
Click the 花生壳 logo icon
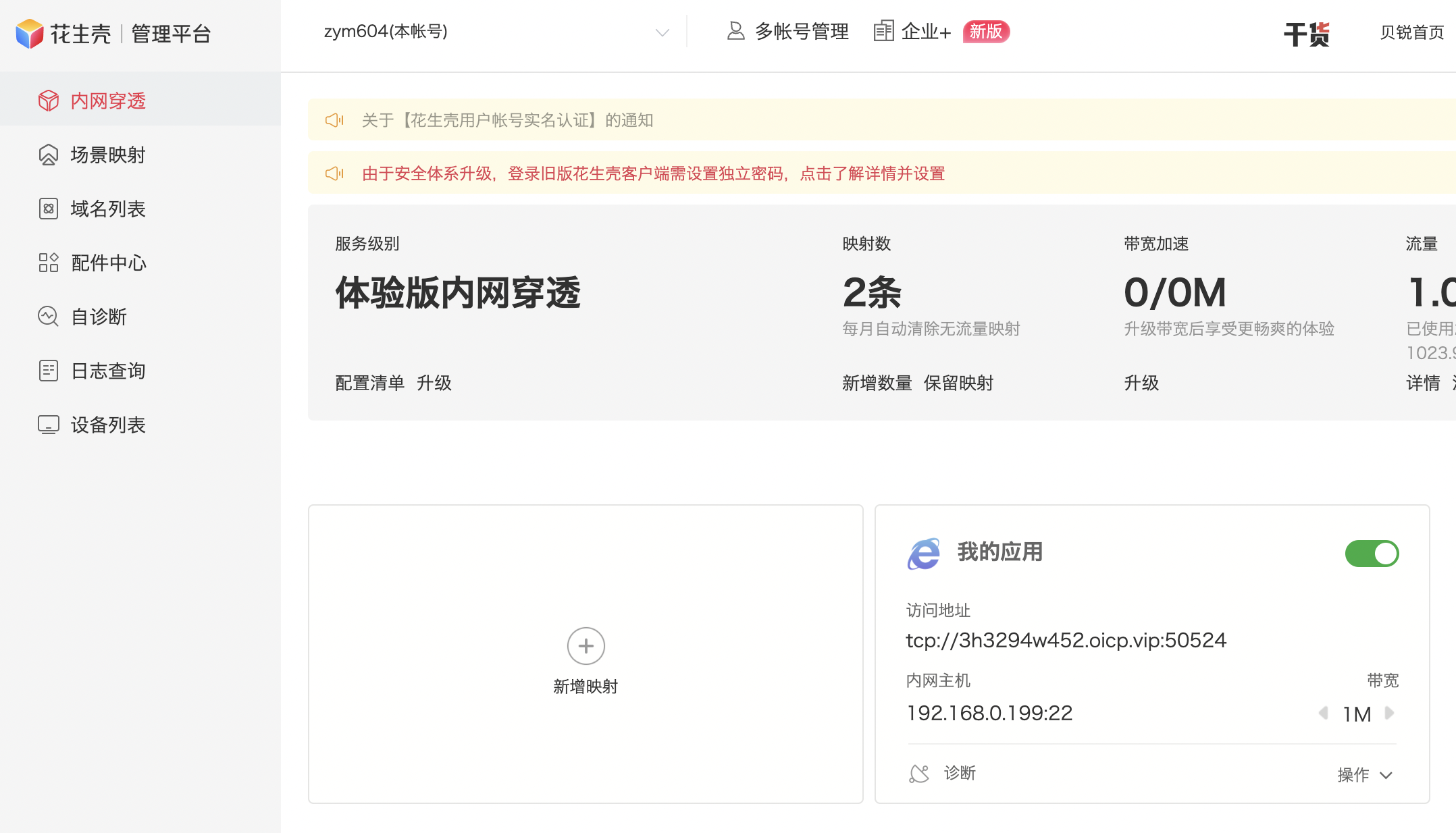pos(30,33)
